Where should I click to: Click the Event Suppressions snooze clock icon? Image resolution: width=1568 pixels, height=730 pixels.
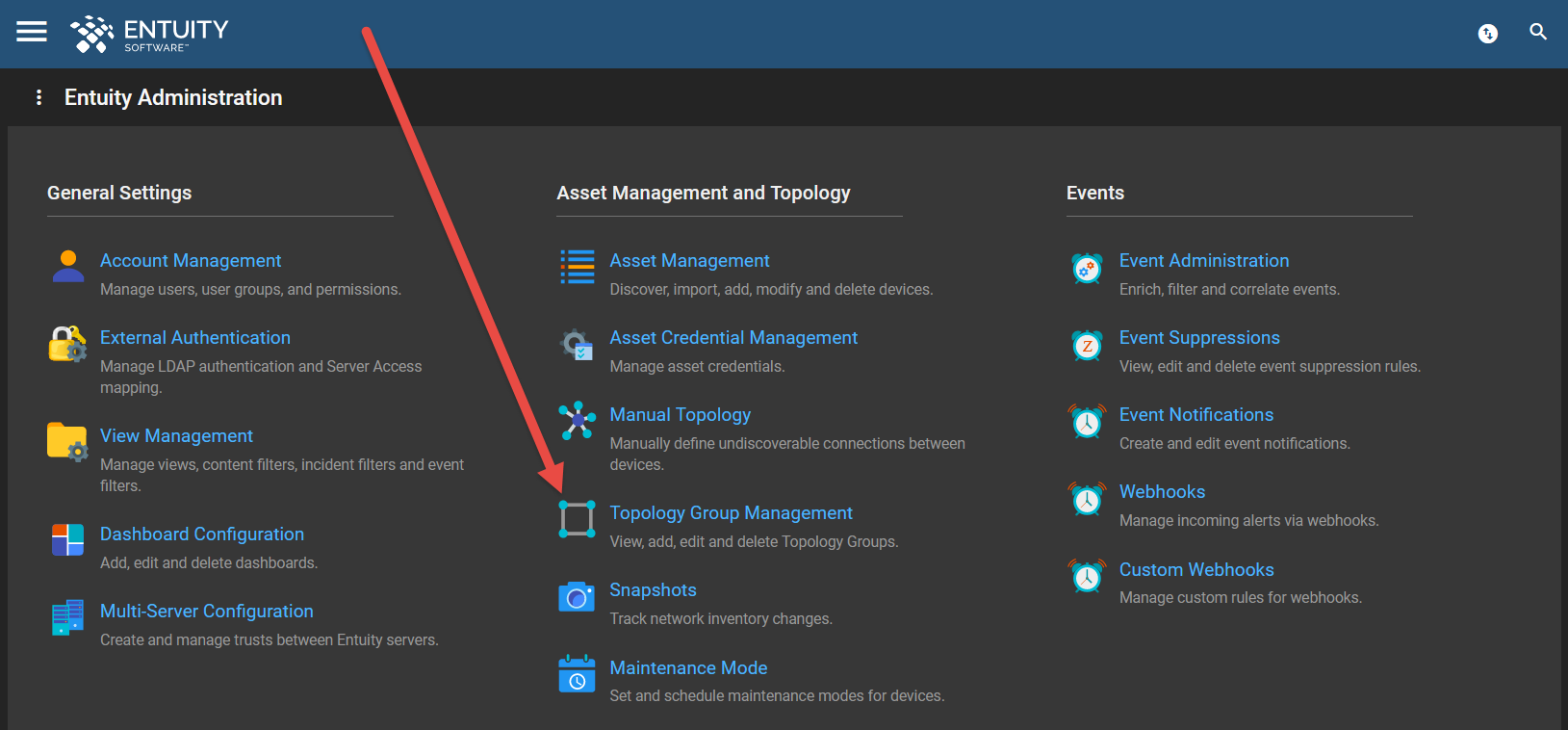click(x=1088, y=344)
